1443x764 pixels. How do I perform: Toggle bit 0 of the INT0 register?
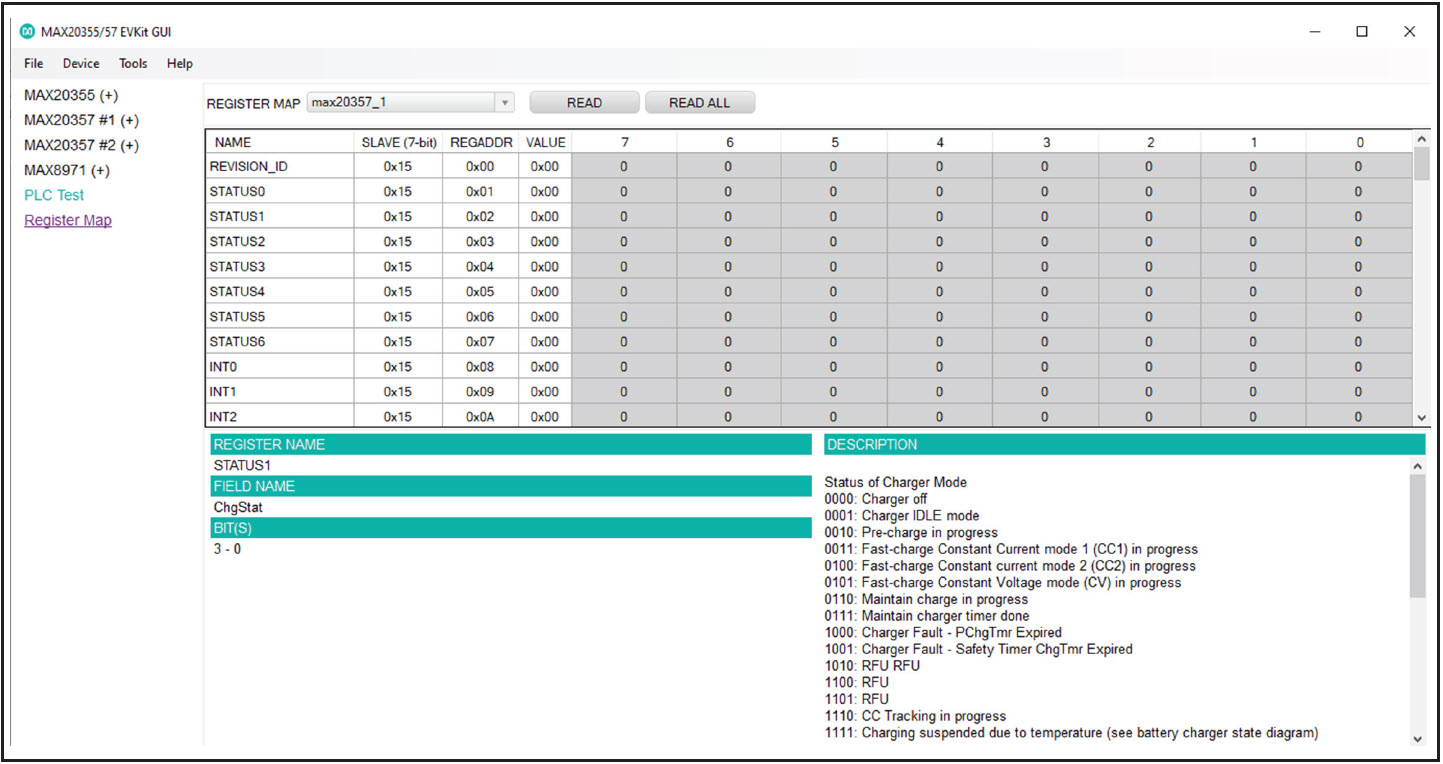coord(1358,367)
